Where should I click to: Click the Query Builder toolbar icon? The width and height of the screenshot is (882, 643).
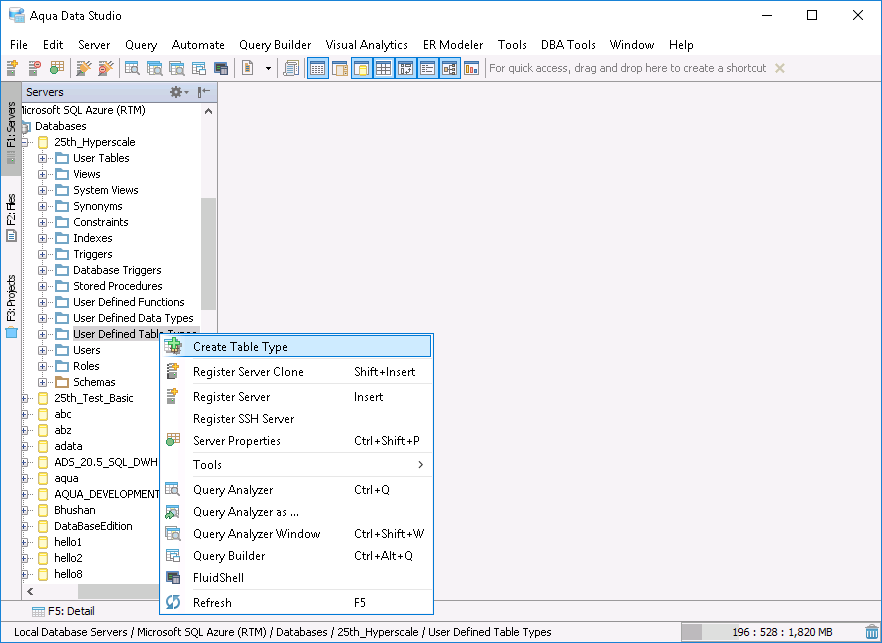tap(199, 68)
